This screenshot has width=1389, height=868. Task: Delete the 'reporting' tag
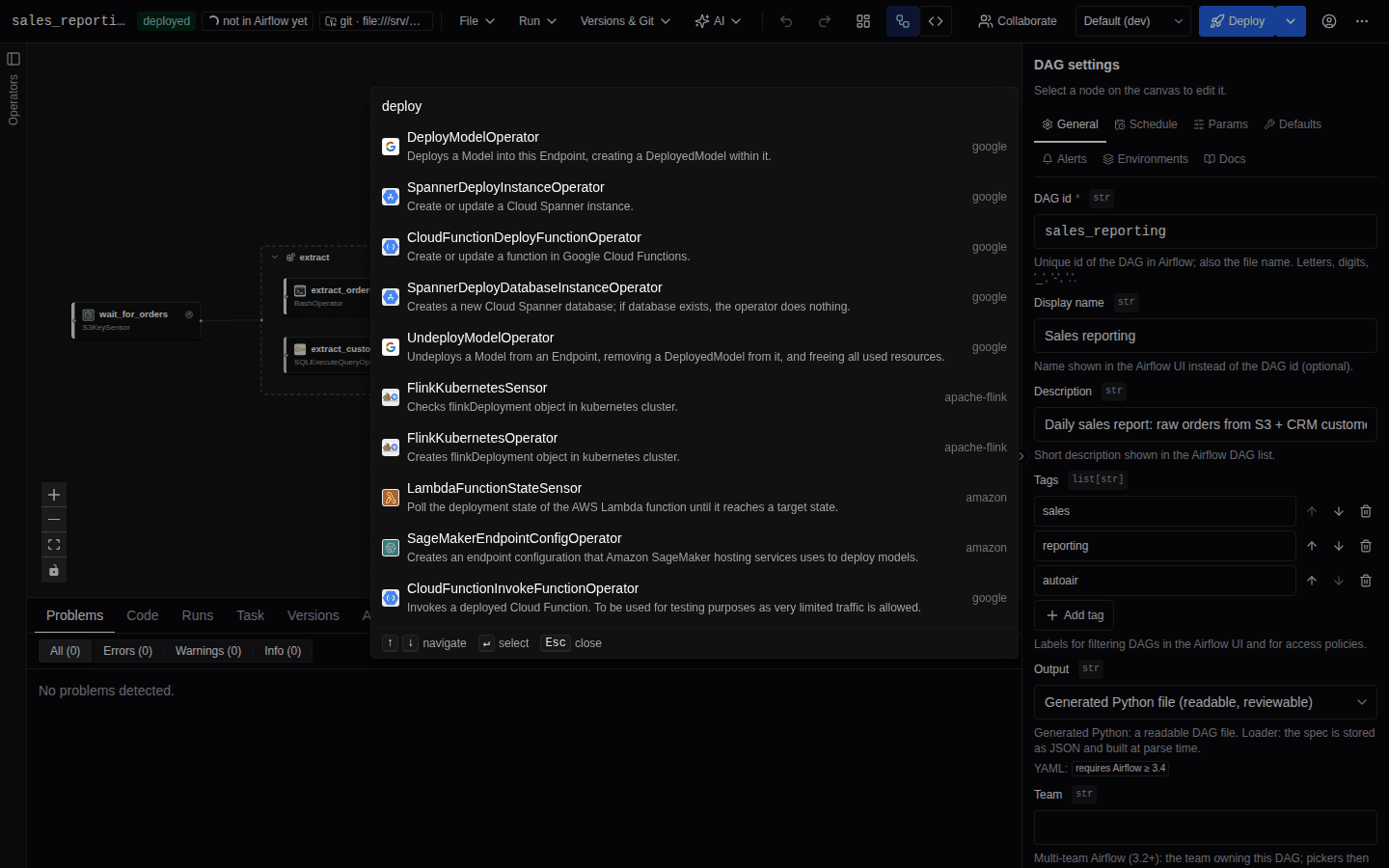(x=1366, y=546)
